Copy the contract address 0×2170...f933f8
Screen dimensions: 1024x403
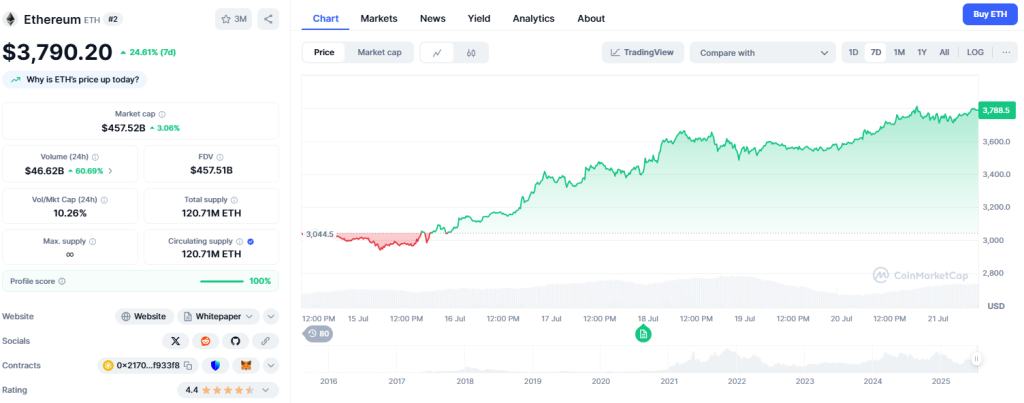pos(187,365)
